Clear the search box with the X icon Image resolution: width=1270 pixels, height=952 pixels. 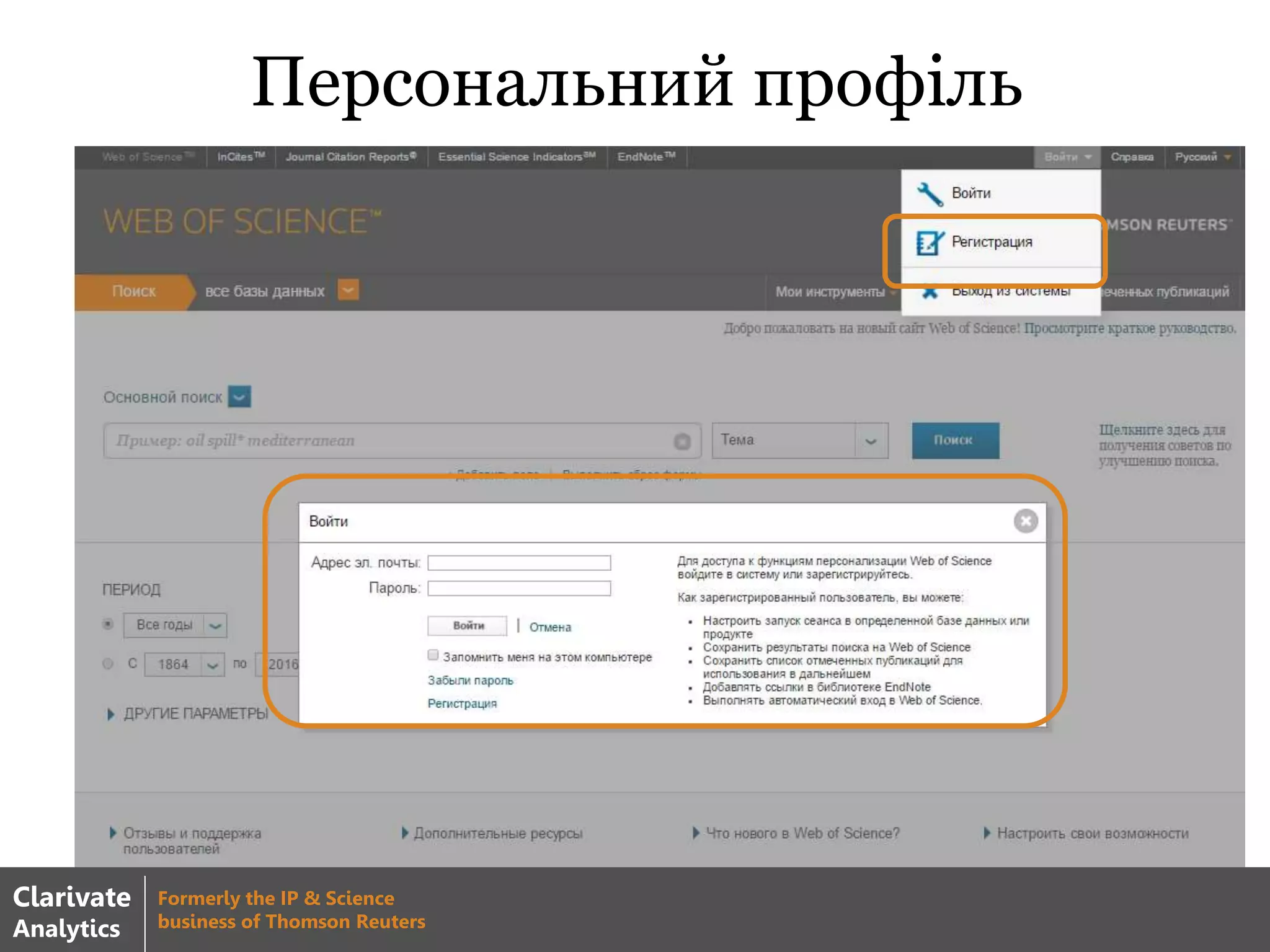coord(682,441)
